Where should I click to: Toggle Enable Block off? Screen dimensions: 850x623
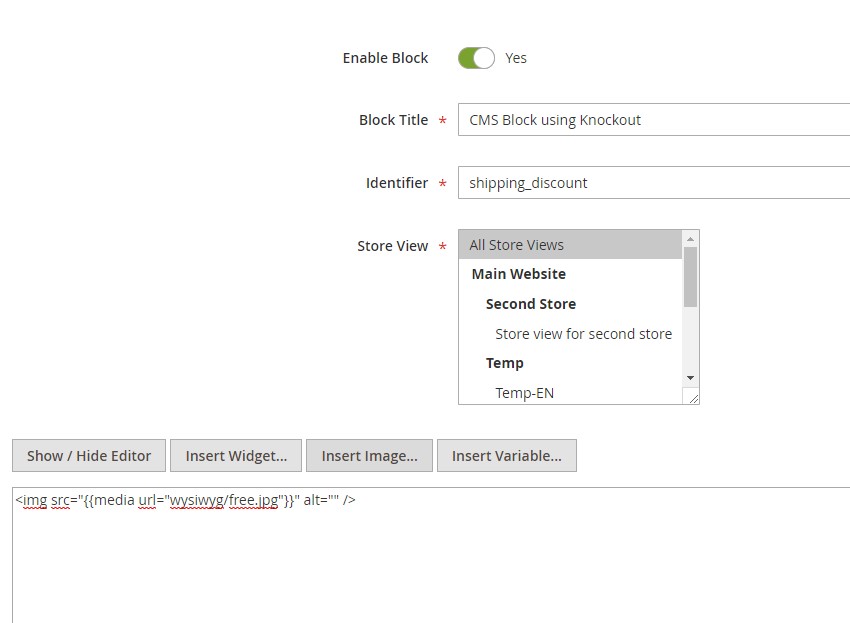[476, 58]
